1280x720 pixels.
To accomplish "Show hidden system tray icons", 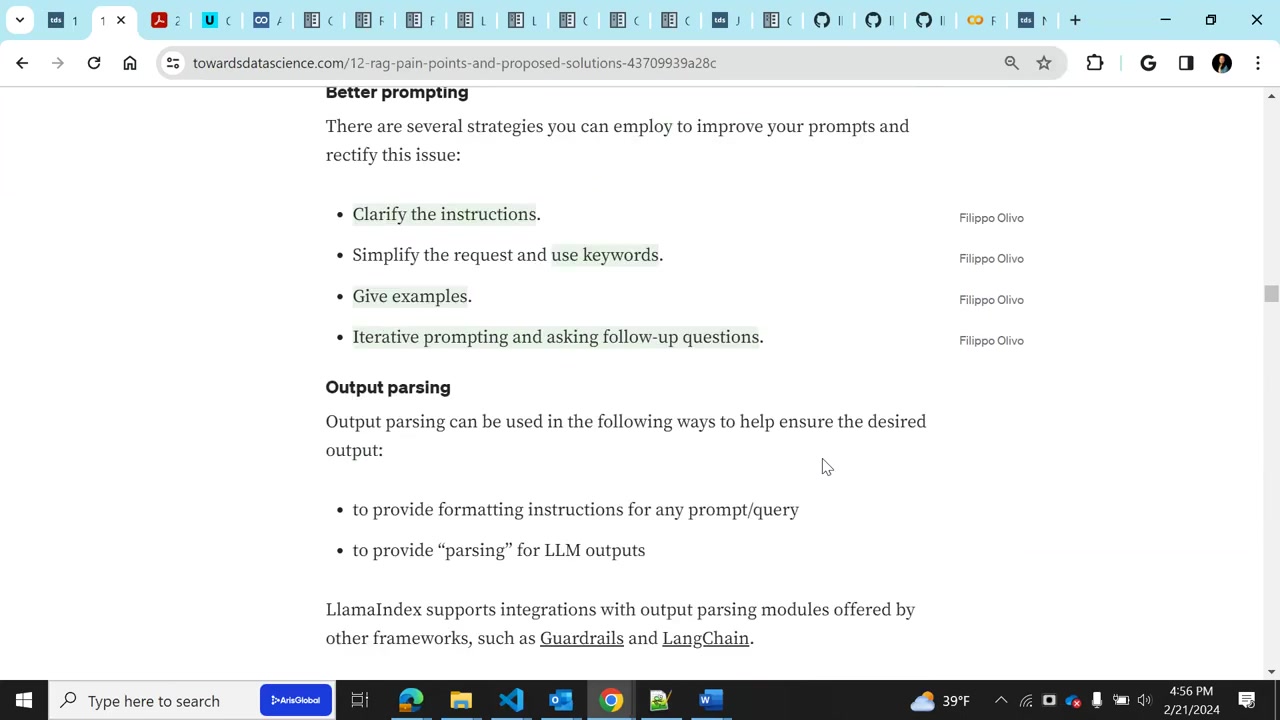I will tap(1001, 700).
